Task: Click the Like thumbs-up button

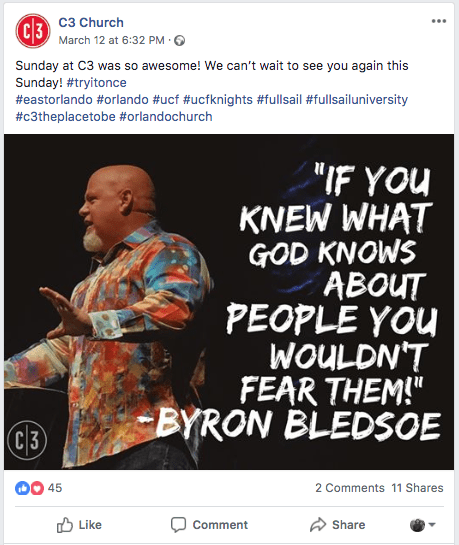Action: 79,525
